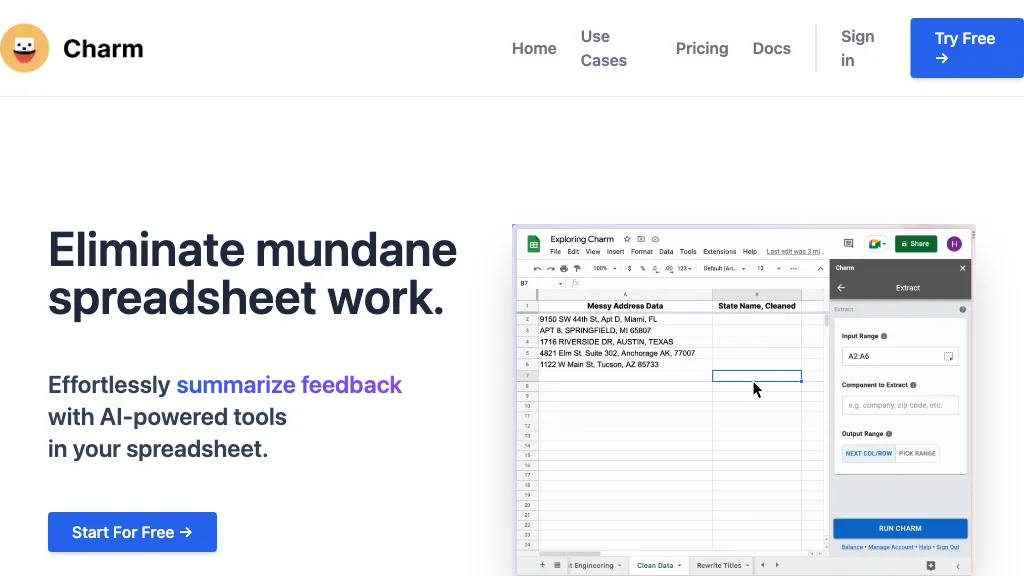Click the add sheet plus icon
The image size is (1024, 576).
543,565
